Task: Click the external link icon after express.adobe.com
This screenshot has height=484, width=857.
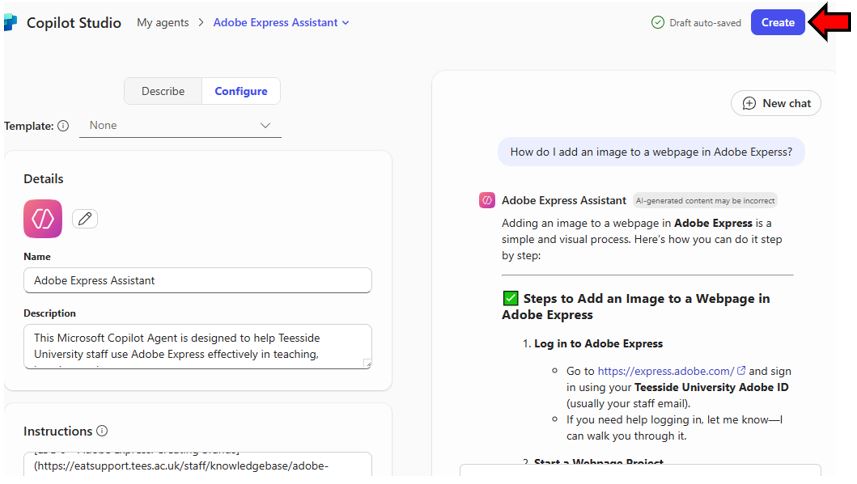Action: tap(741, 370)
